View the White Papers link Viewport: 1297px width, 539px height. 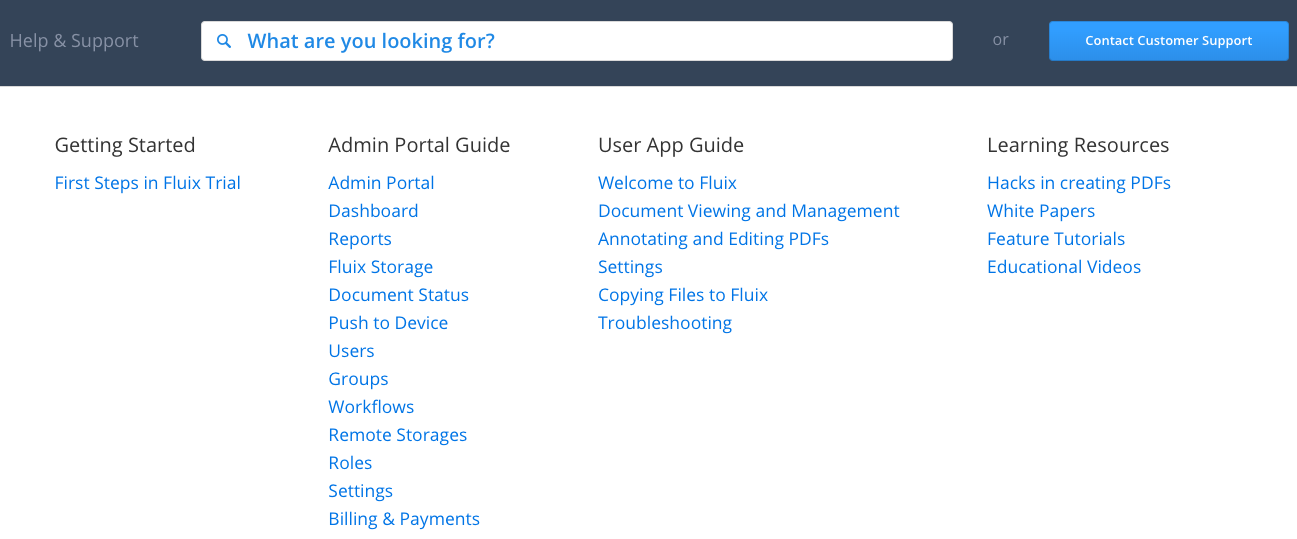pyautogui.click(x=1040, y=211)
